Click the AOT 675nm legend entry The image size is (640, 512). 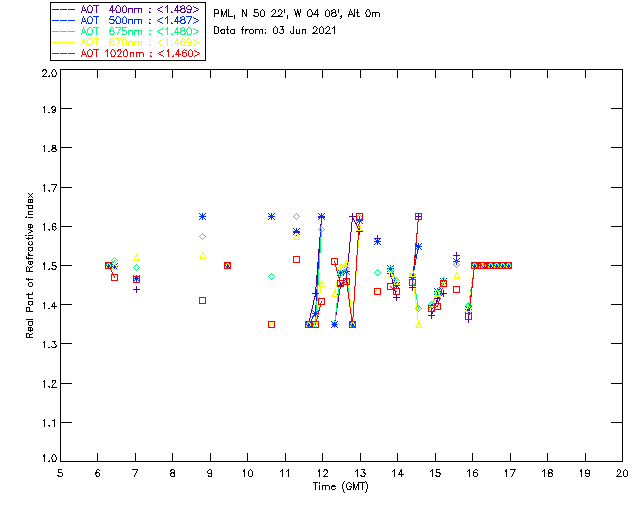tap(127, 31)
